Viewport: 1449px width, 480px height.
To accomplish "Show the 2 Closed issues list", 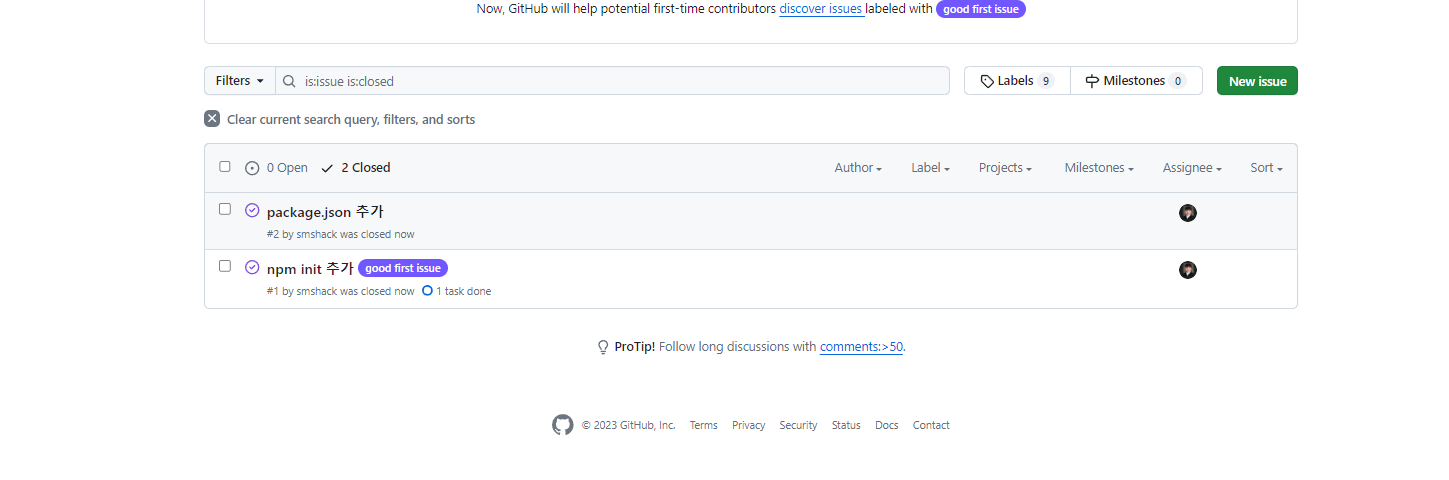I will click(x=356, y=168).
